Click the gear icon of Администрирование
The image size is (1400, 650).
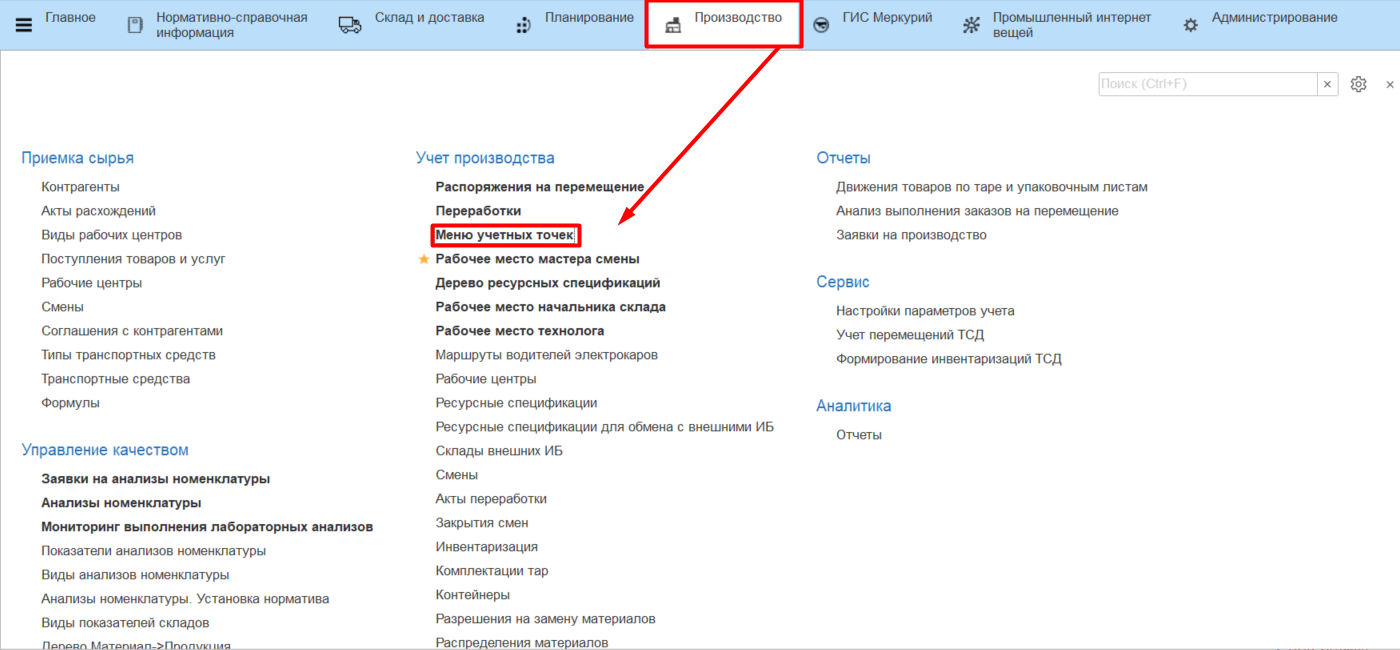click(1190, 25)
